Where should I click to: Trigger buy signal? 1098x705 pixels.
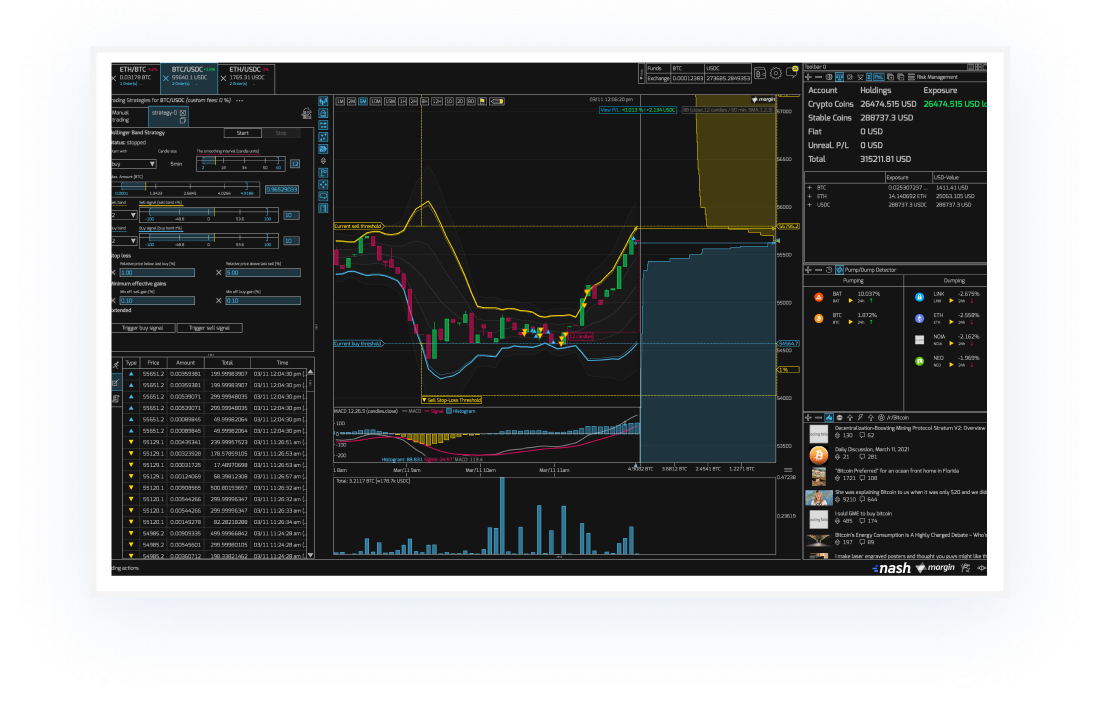point(144,328)
